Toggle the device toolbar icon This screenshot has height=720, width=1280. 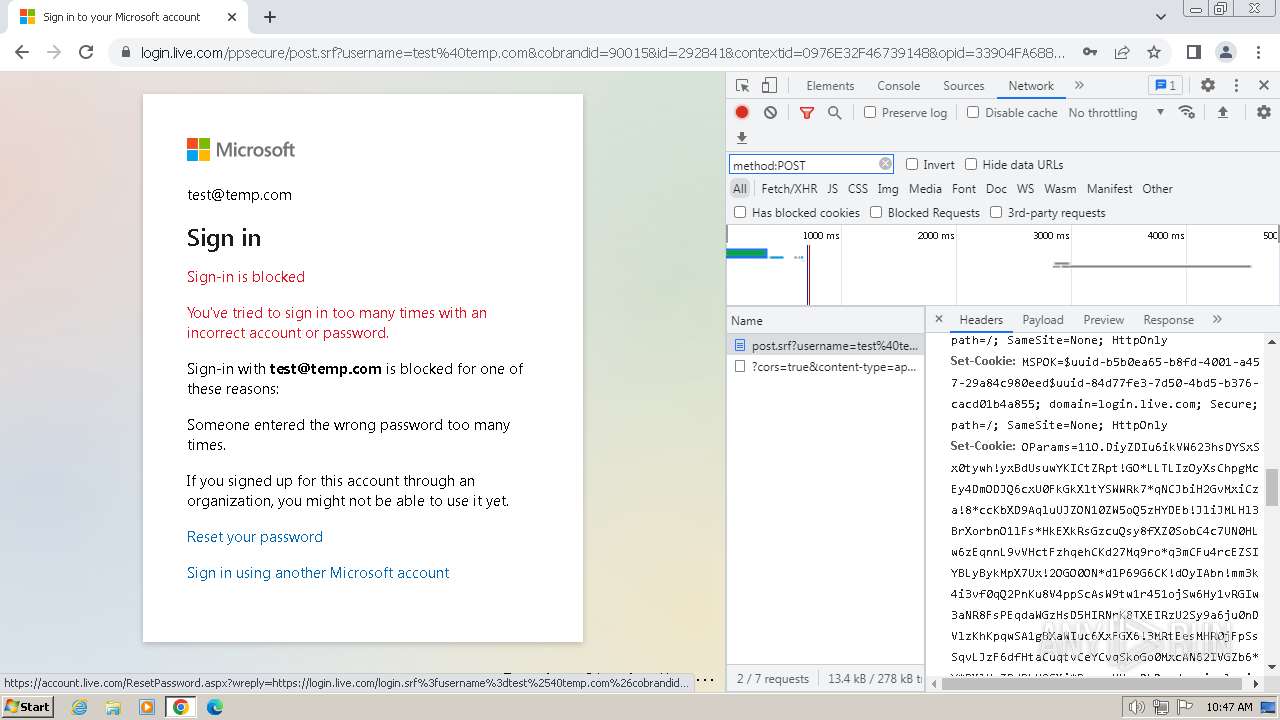pos(769,86)
